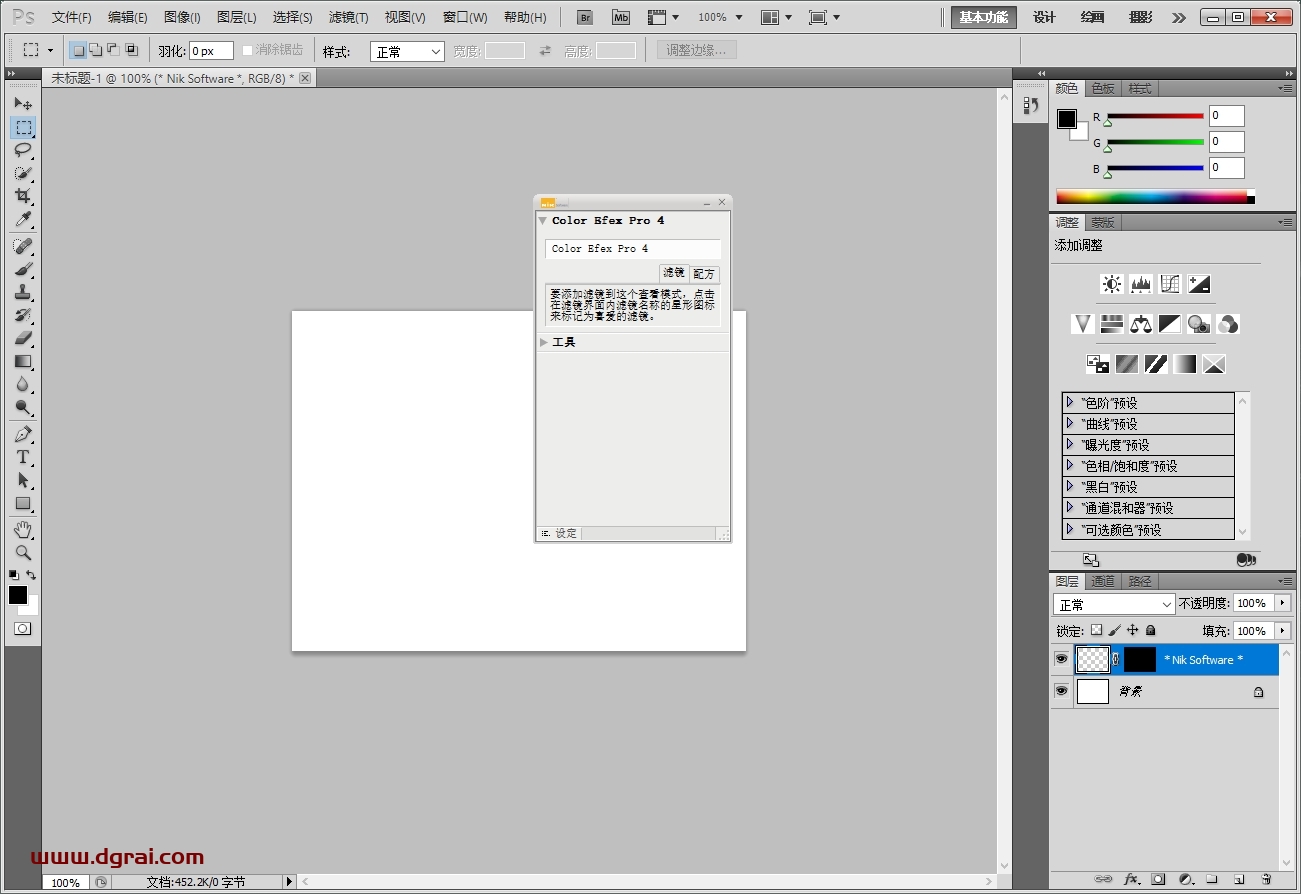The image size is (1301, 894).
Task: Add a Selective Color adjustment
Action: click(x=1214, y=364)
